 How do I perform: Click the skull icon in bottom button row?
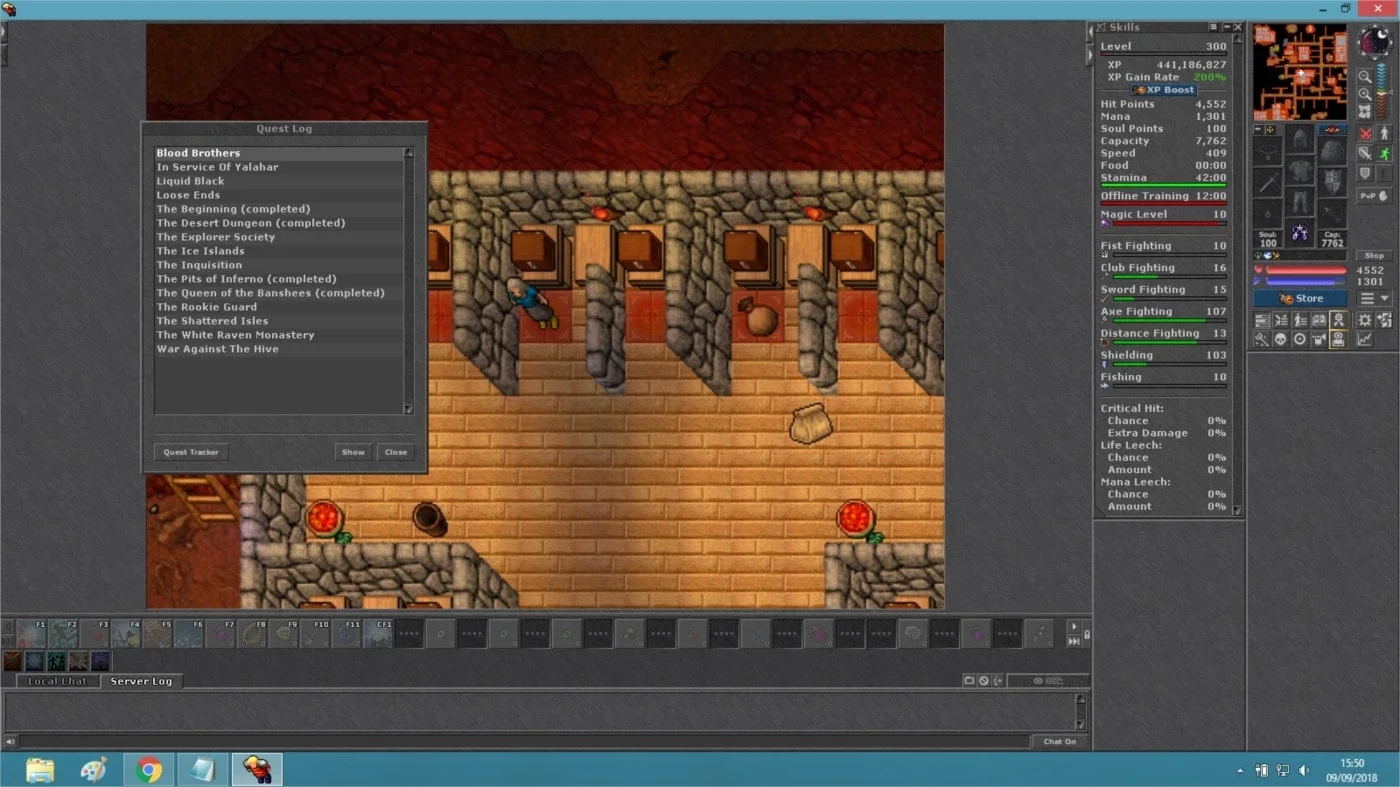click(x=1281, y=339)
